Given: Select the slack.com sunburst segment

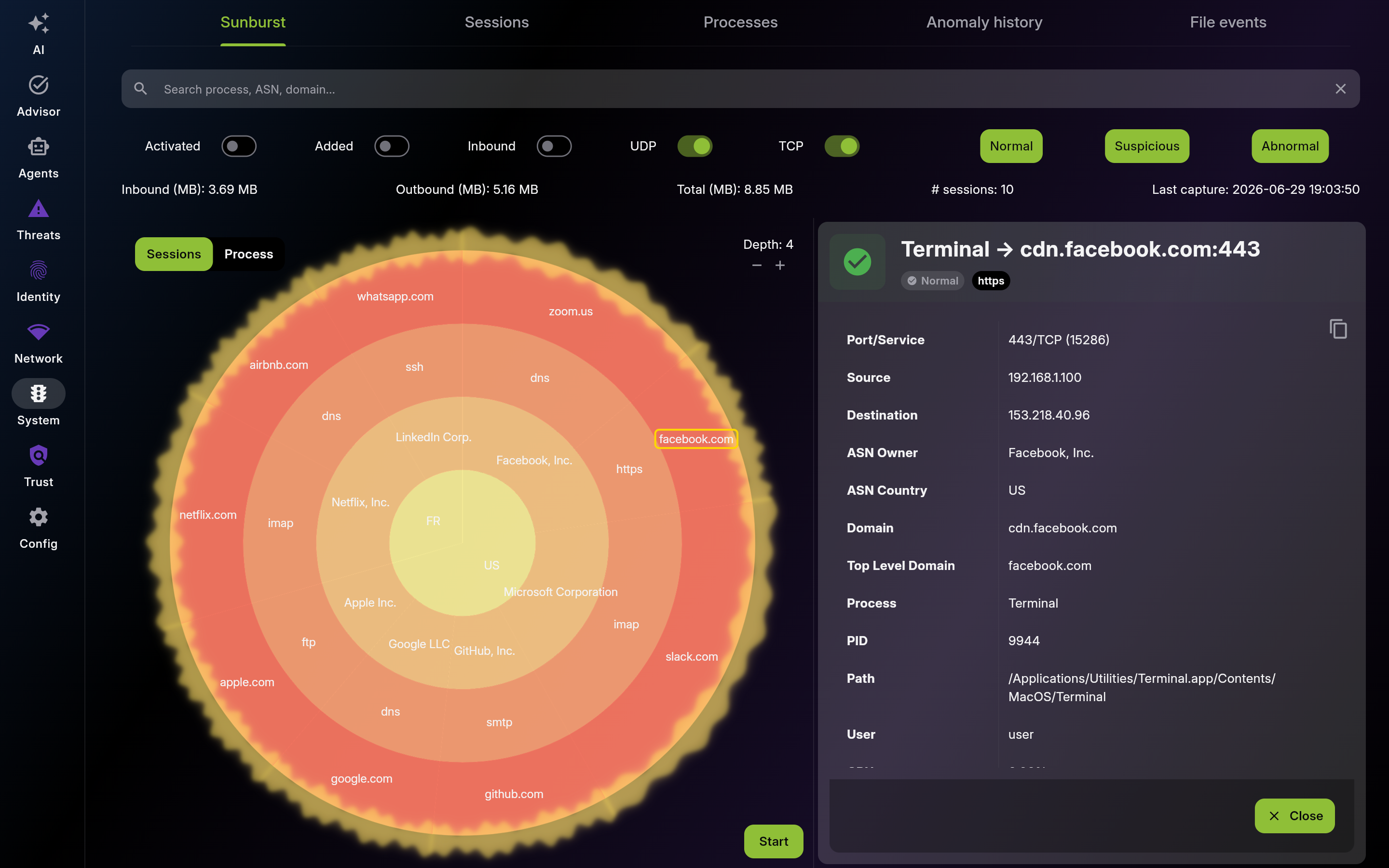Looking at the screenshot, I should point(692,656).
